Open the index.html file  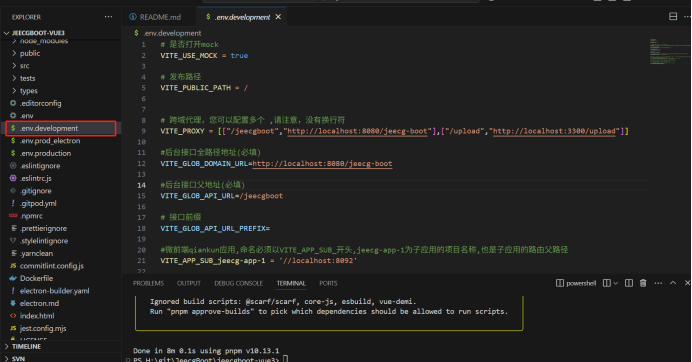37,316
